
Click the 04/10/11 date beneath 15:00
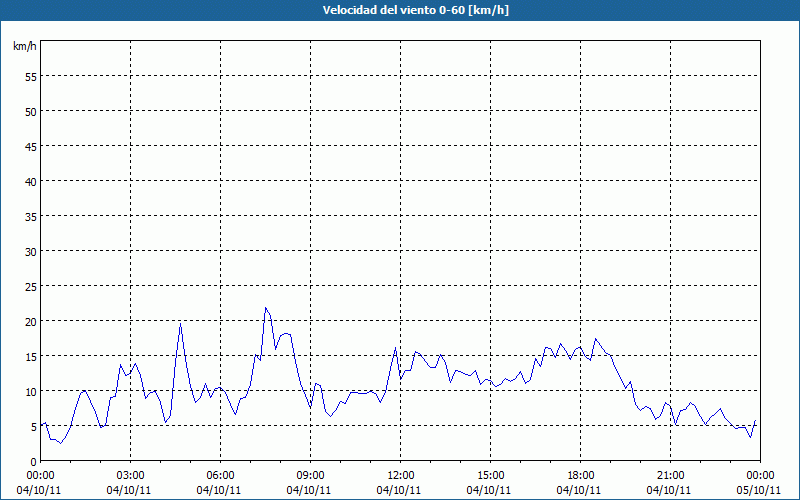(489, 490)
